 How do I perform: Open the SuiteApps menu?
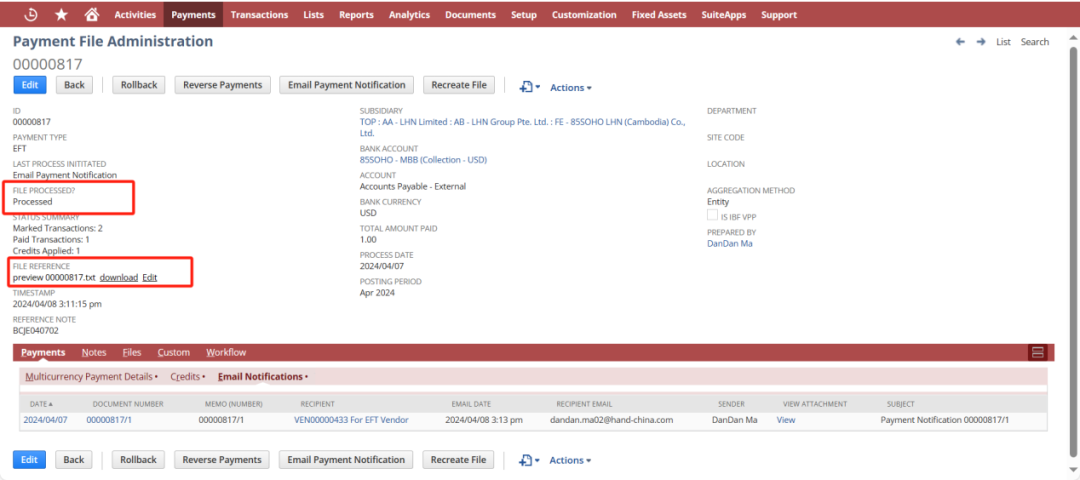(724, 14)
